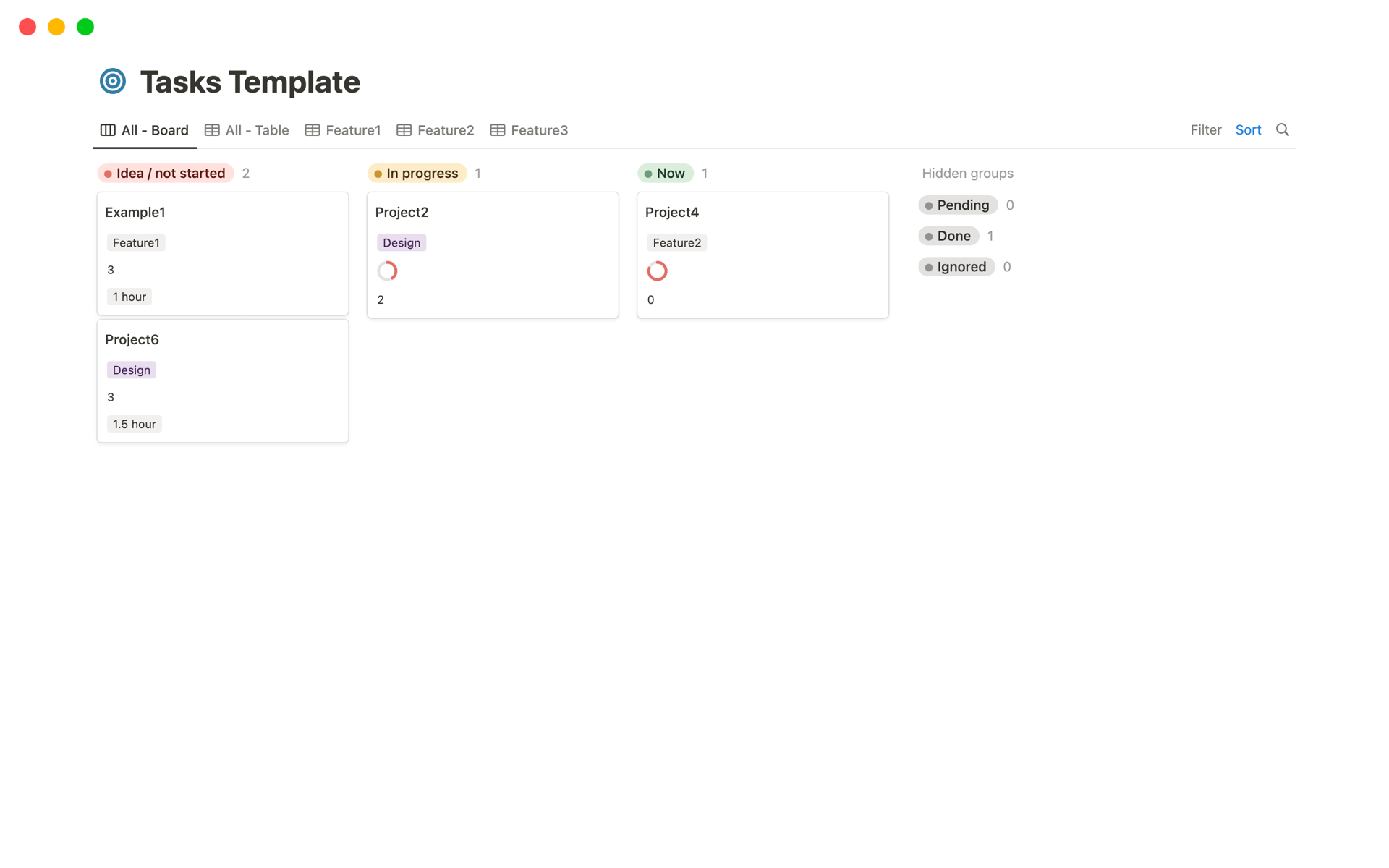This screenshot has height=868, width=1389.
Task: Open the Sort options
Action: click(x=1248, y=129)
